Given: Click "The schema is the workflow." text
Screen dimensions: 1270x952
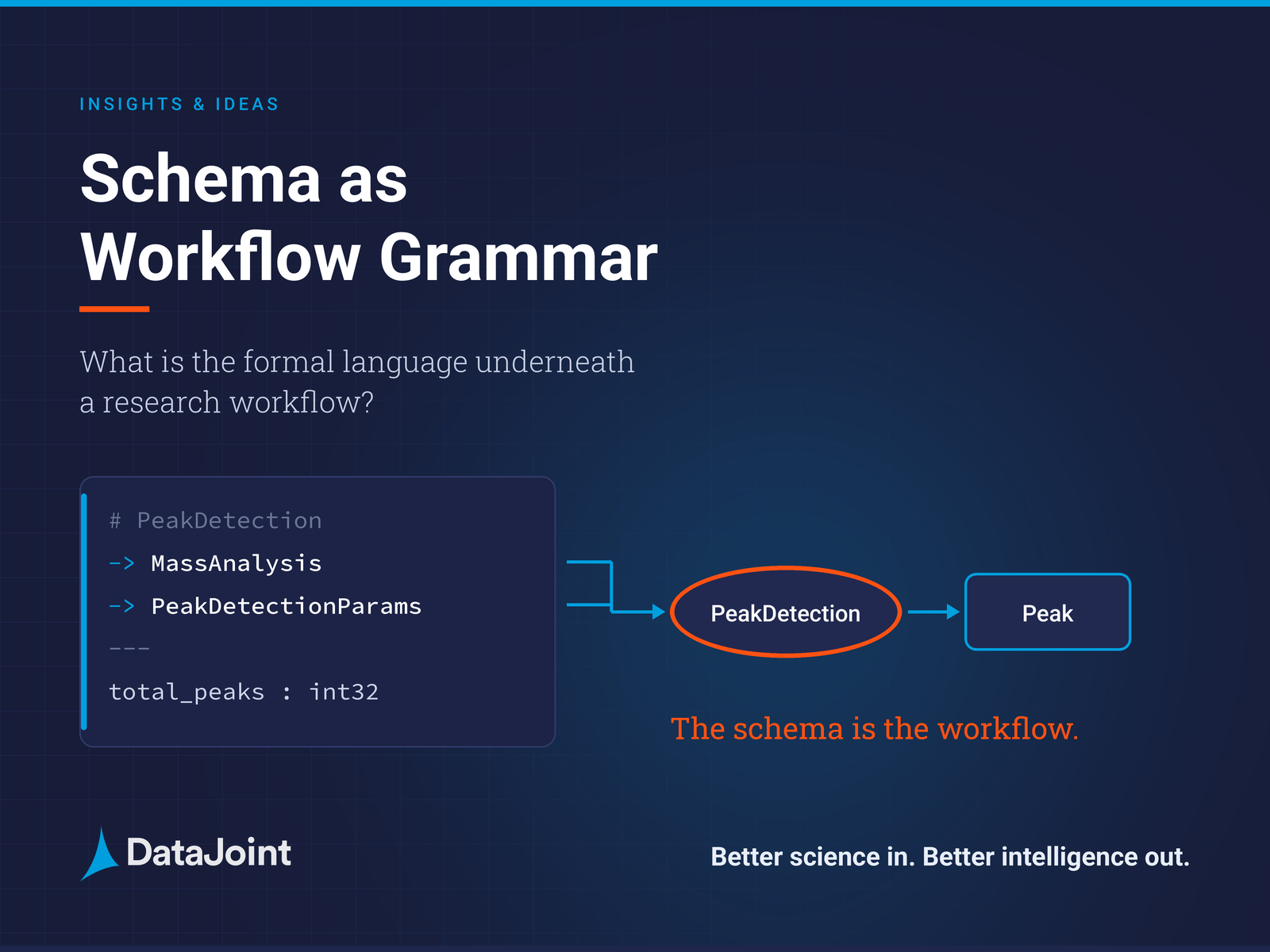Looking at the screenshot, I should 875,728.
